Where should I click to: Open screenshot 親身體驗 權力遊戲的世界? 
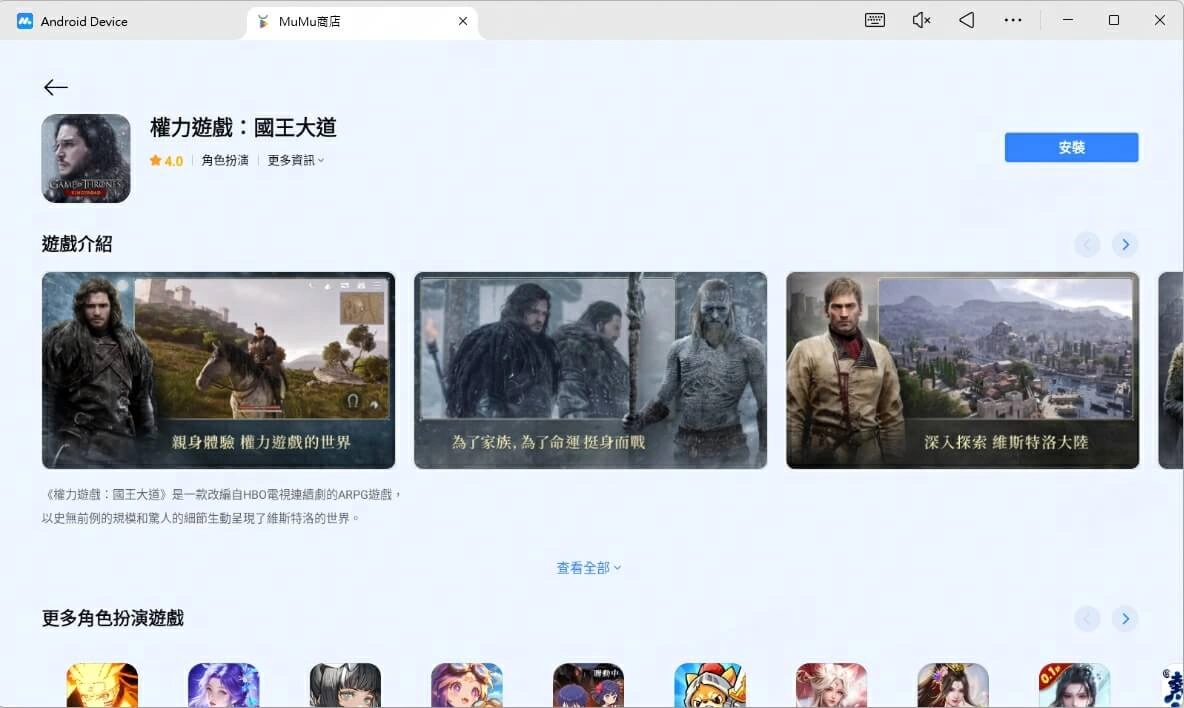point(218,370)
